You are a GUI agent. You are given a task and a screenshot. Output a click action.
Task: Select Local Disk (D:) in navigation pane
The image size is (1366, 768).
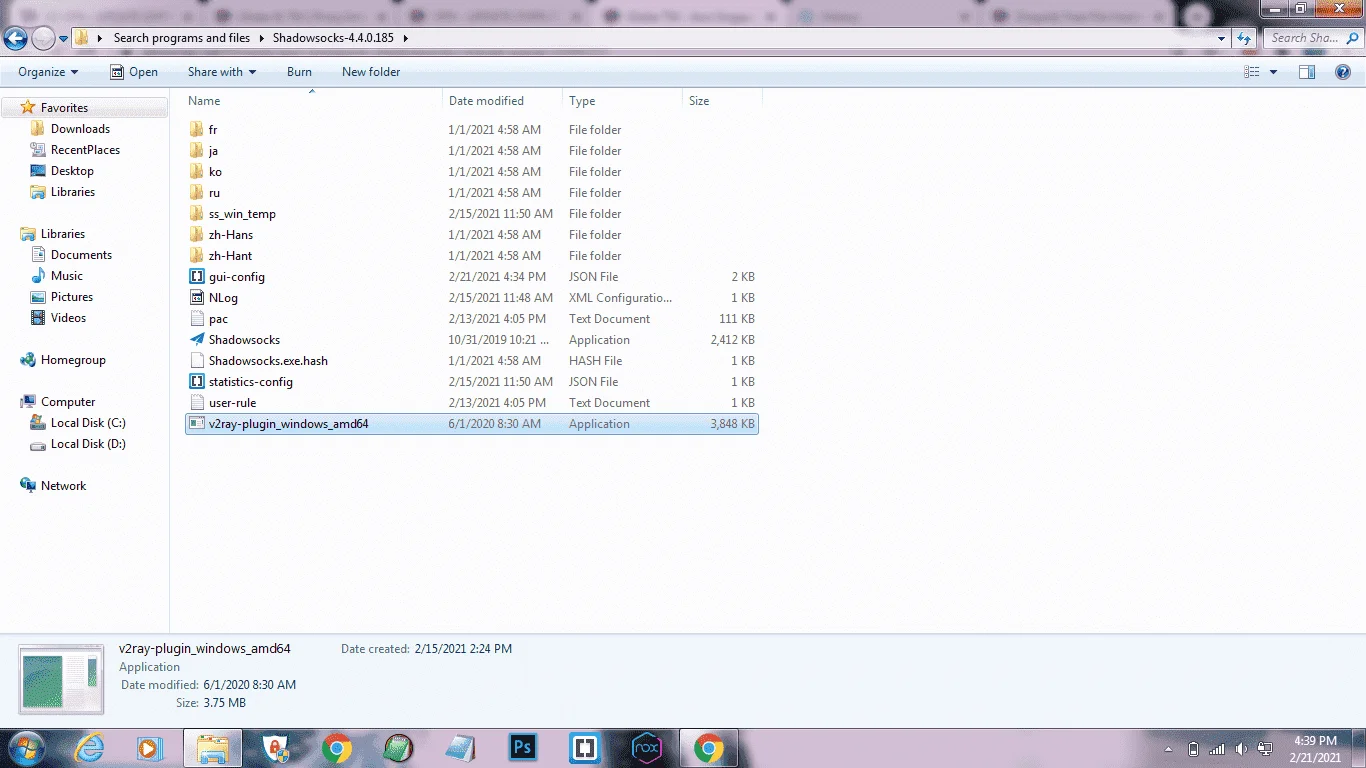click(x=88, y=444)
